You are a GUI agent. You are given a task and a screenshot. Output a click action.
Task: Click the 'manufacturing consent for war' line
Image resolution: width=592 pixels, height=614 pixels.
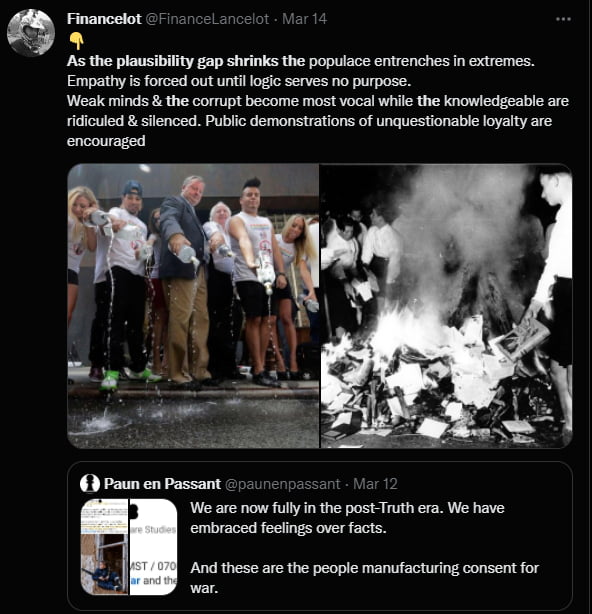(x=365, y=578)
